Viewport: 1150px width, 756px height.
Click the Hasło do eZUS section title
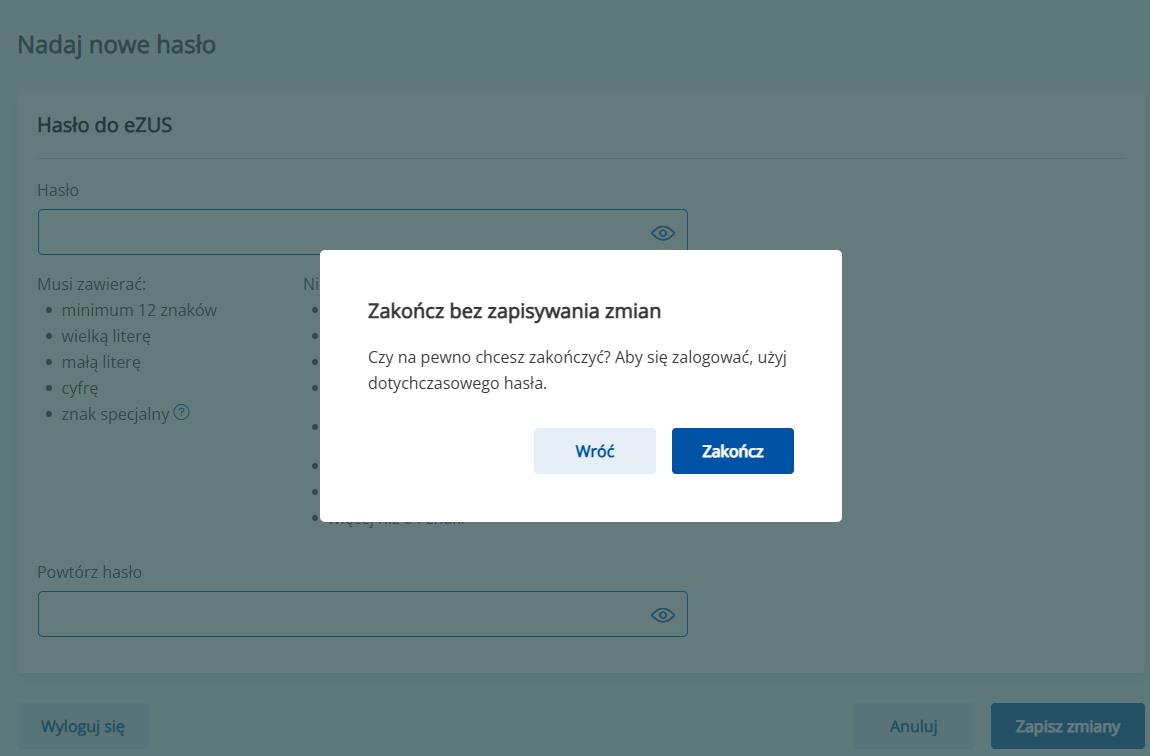pyautogui.click(x=104, y=125)
